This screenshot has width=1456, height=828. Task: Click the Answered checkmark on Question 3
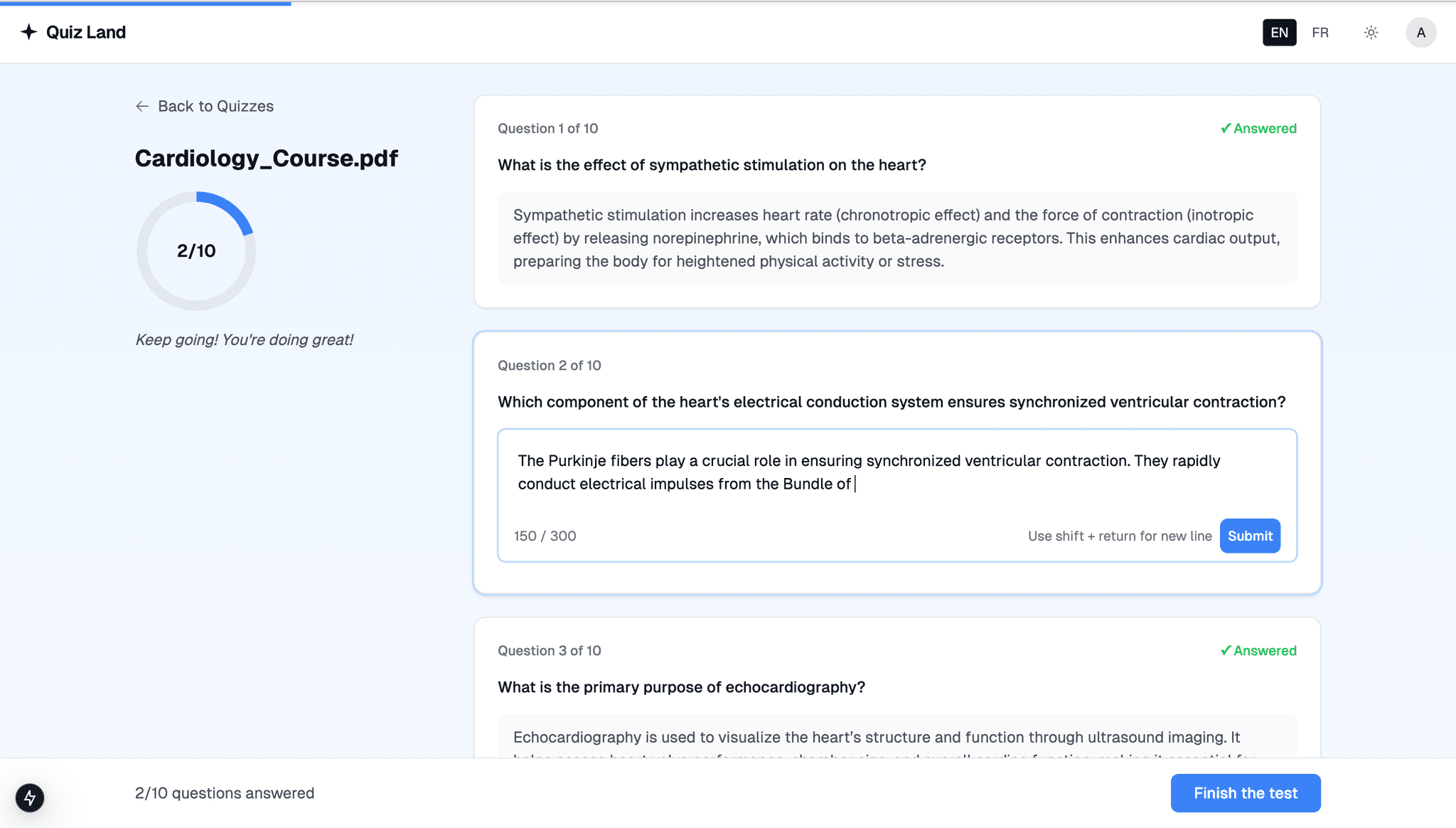click(x=1226, y=651)
